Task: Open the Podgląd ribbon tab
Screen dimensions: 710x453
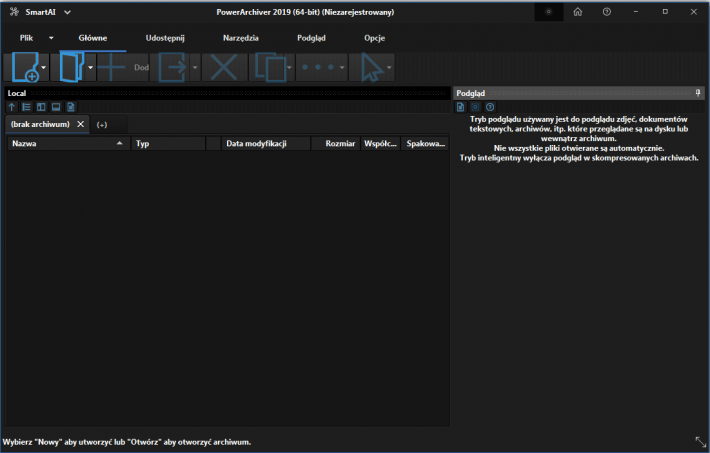Action: point(312,38)
